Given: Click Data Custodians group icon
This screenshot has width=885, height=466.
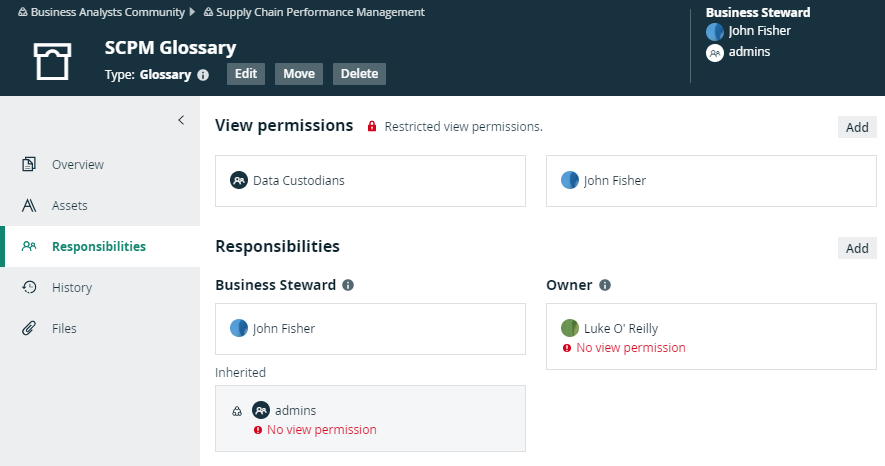Looking at the screenshot, I should (239, 181).
